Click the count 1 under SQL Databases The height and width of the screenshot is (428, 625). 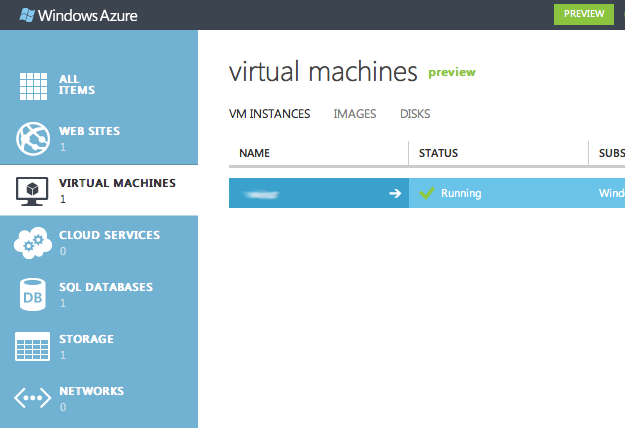[x=63, y=303]
